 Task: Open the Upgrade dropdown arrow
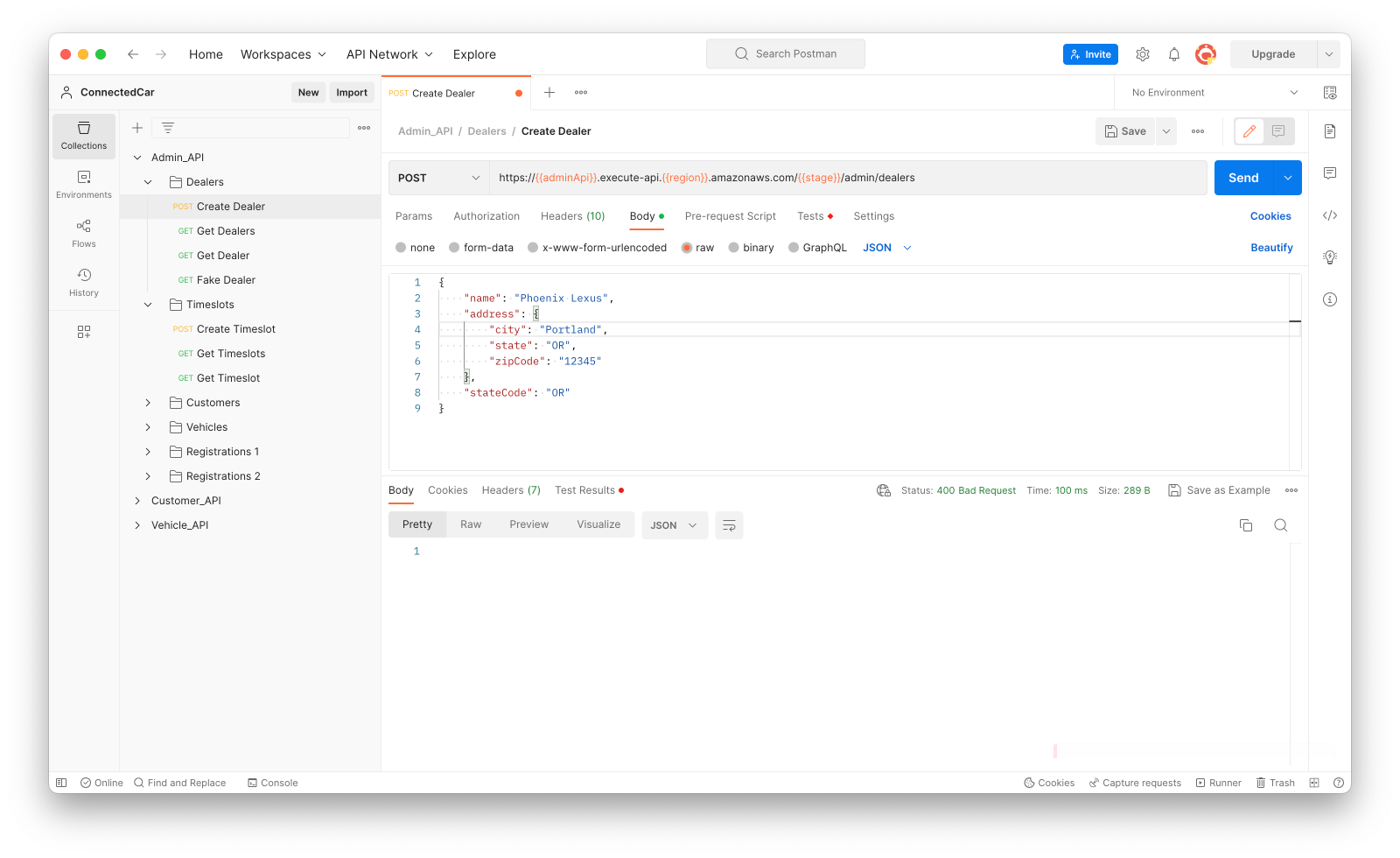1328,54
